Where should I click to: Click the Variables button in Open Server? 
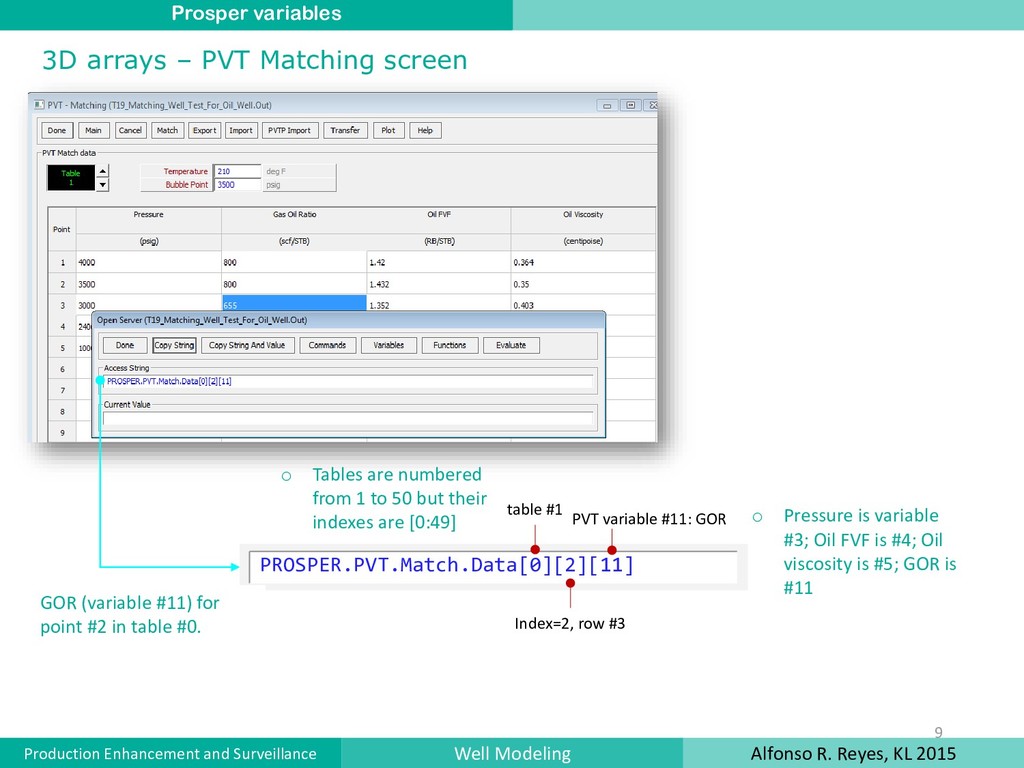389,345
